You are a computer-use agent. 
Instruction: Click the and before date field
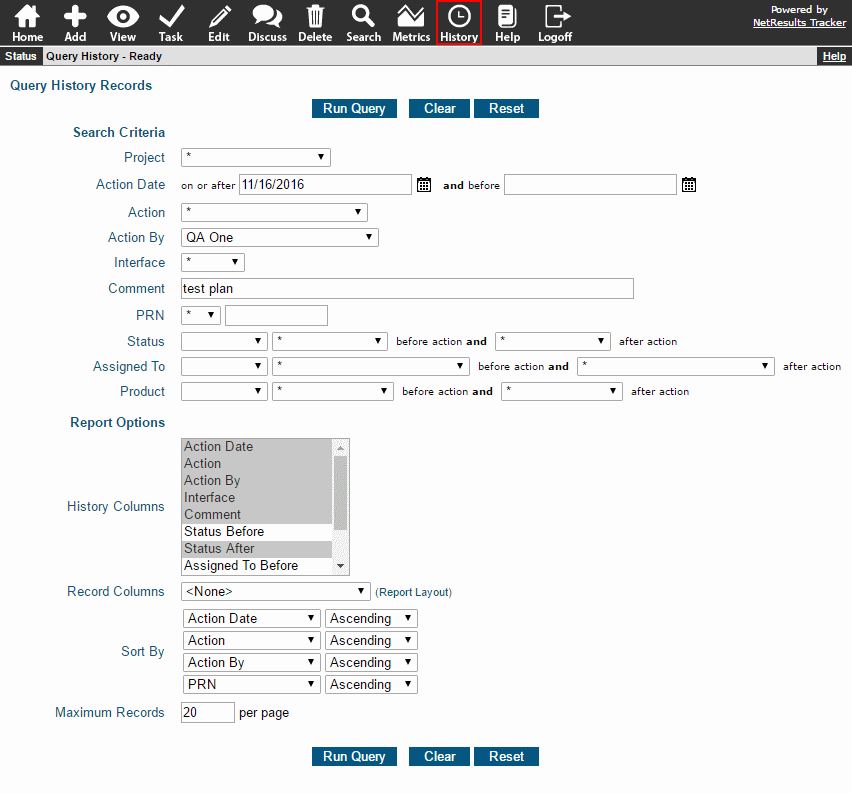pos(590,185)
